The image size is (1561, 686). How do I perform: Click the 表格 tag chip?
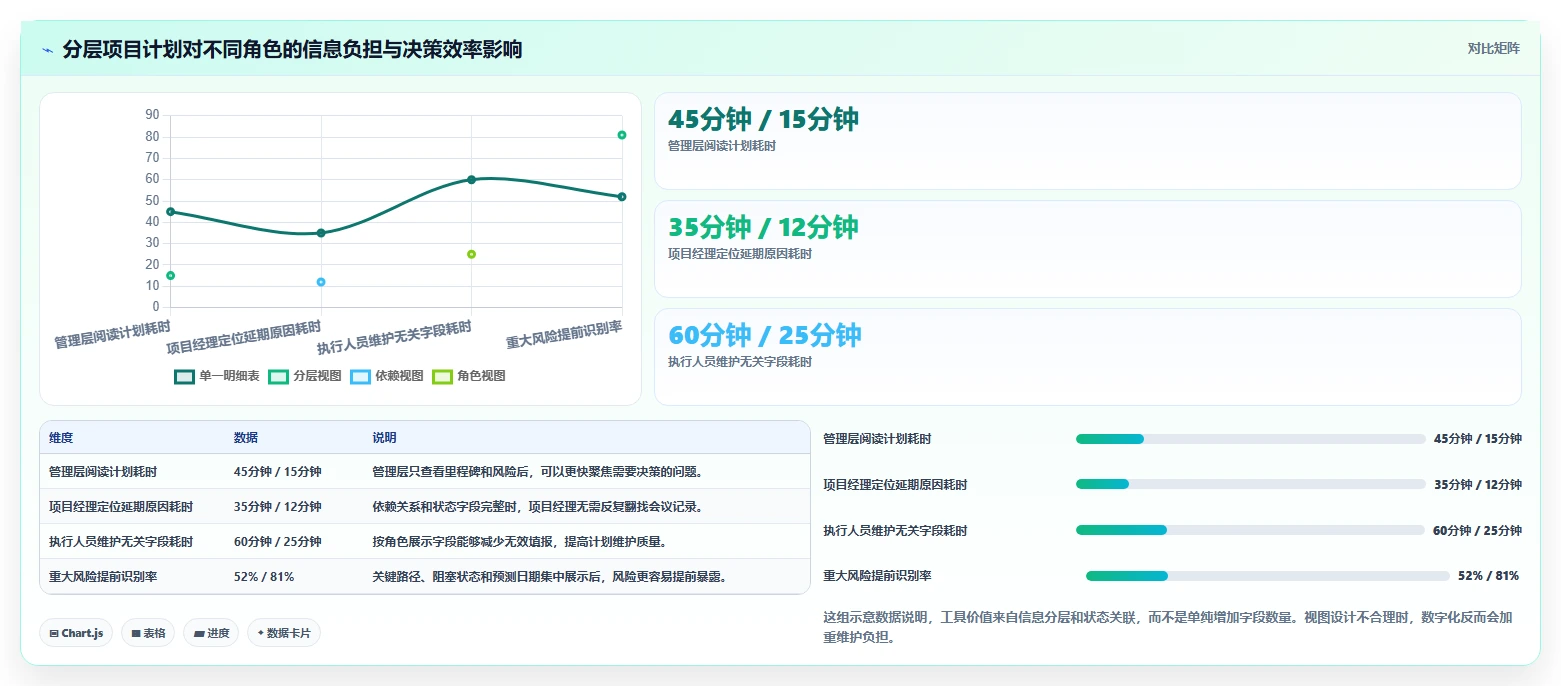pos(148,633)
